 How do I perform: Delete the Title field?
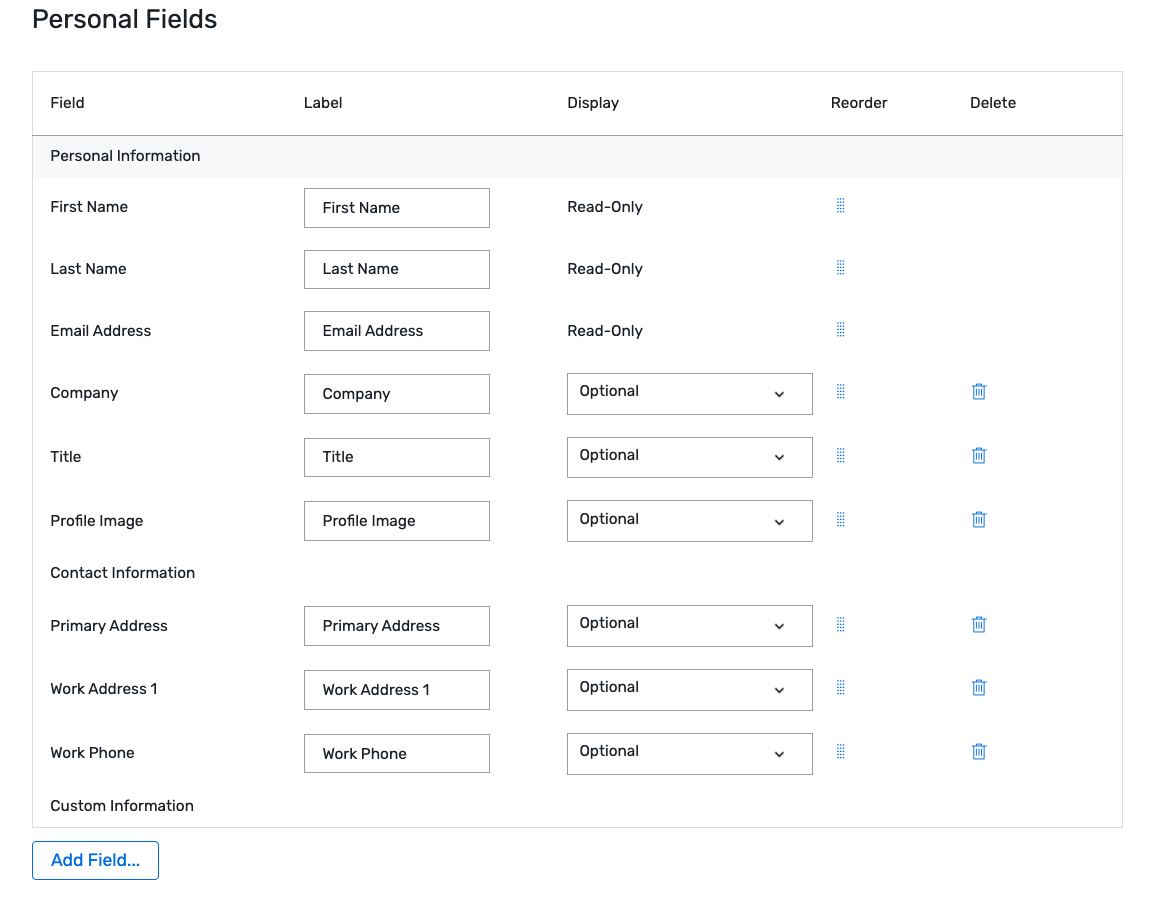pyautogui.click(x=978, y=455)
